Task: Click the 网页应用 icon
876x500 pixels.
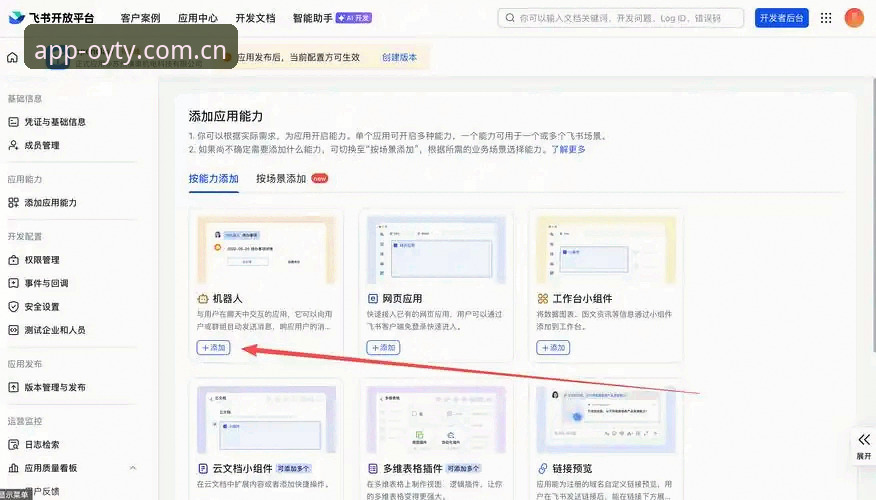Action: click(x=373, y=299)
